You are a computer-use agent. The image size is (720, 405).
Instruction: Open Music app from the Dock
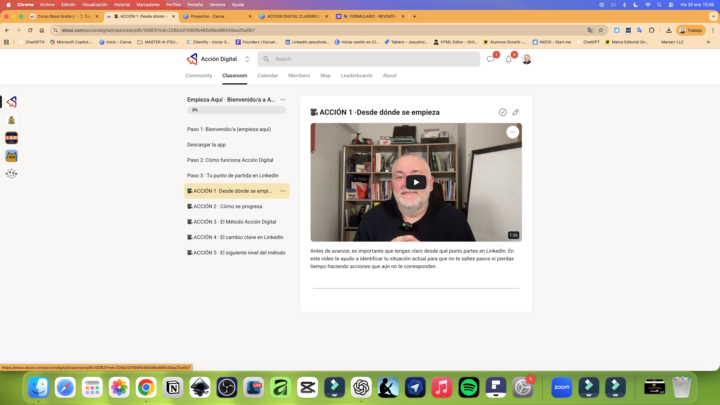(x=442, y=388)
